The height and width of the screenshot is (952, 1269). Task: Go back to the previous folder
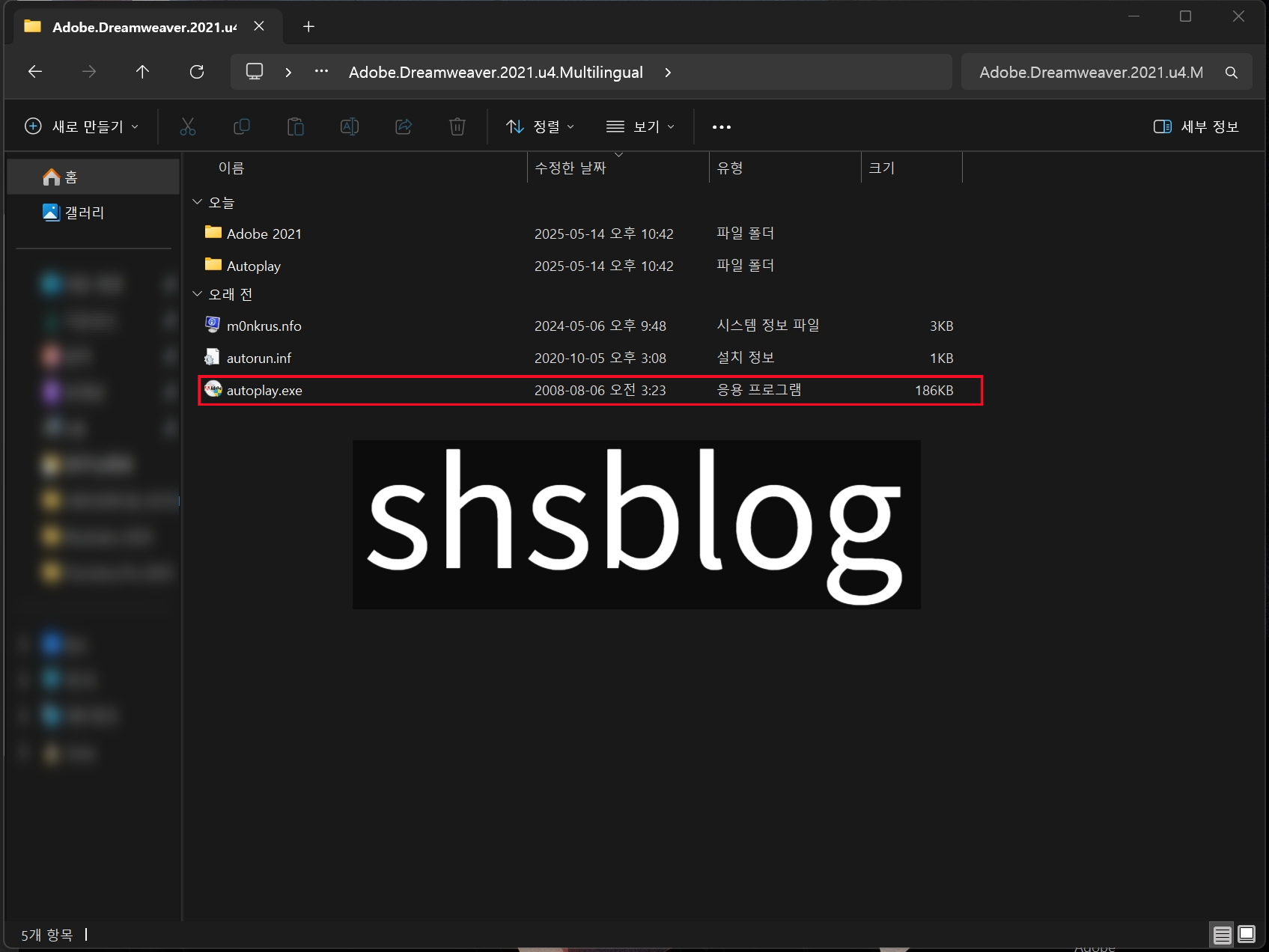pyautogui.click(x=34, y=72)
